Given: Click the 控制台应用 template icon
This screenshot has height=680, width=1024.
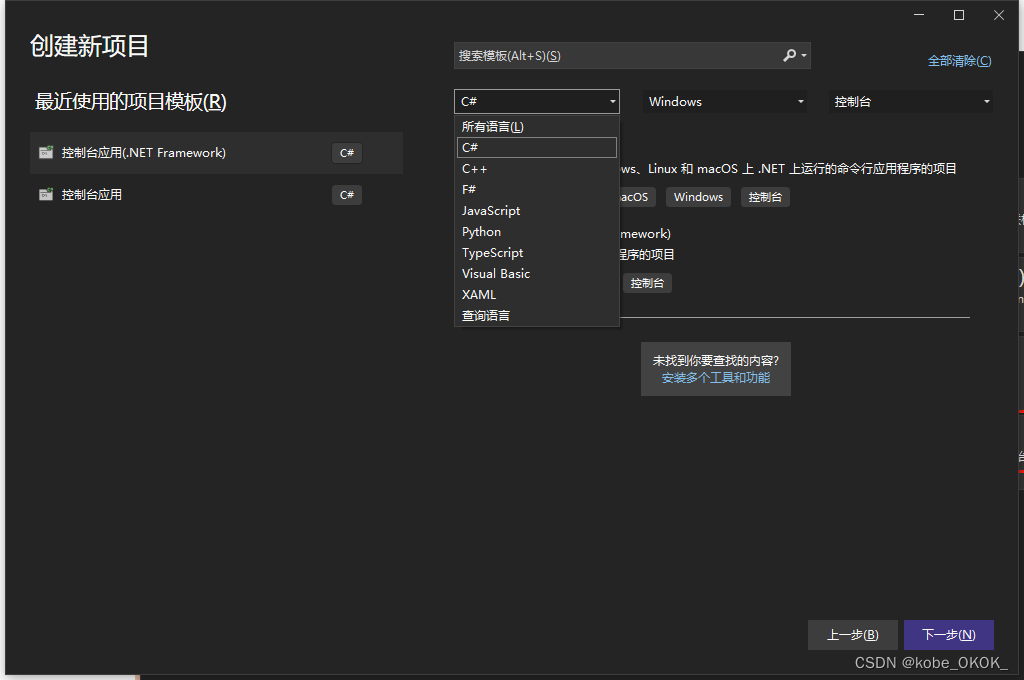Looking at the screenshot, I should click(x=46, y=194).
